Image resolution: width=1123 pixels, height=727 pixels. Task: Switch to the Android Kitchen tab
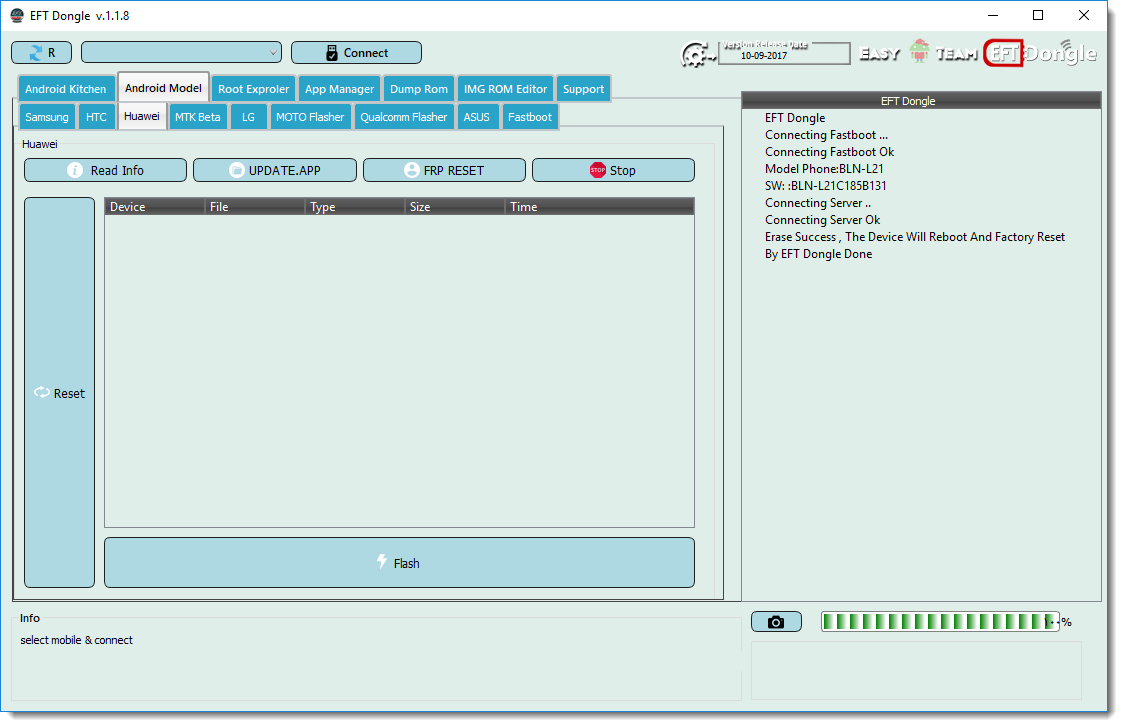point(66,89)
